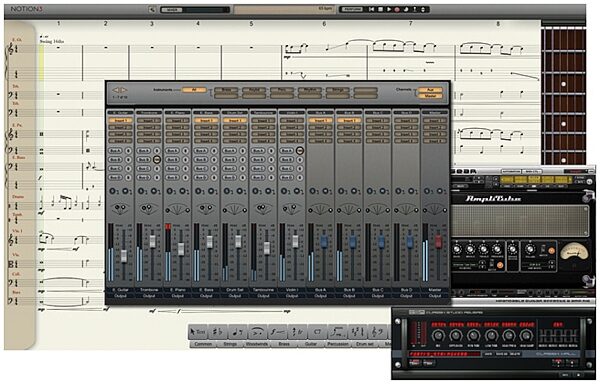This screenshot has height=384, width=600.
Task: Click the wrench icon left of Mixer button
Action: (152, 10)
